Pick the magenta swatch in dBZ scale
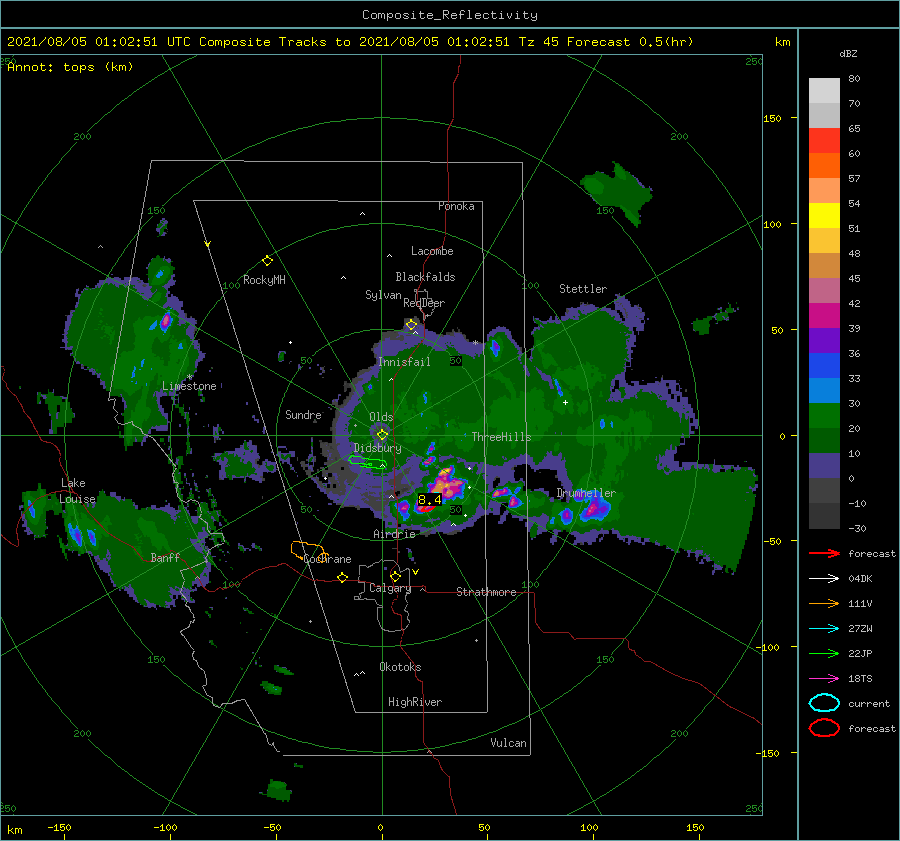Image resolution: width=900 pixels, height=841 pixels. coord(824,316)
